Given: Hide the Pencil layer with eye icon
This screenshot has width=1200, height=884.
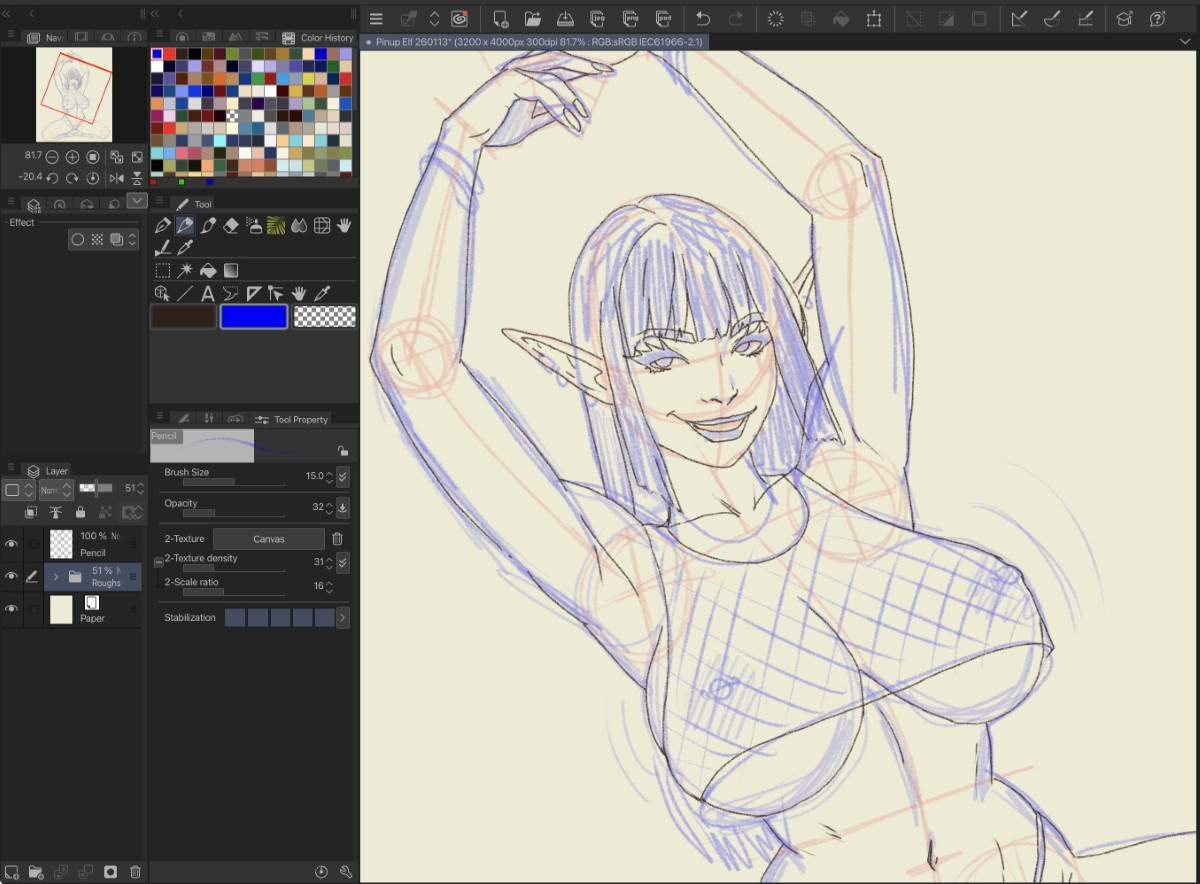Looking at the screenshot, I should pos(12,544).
